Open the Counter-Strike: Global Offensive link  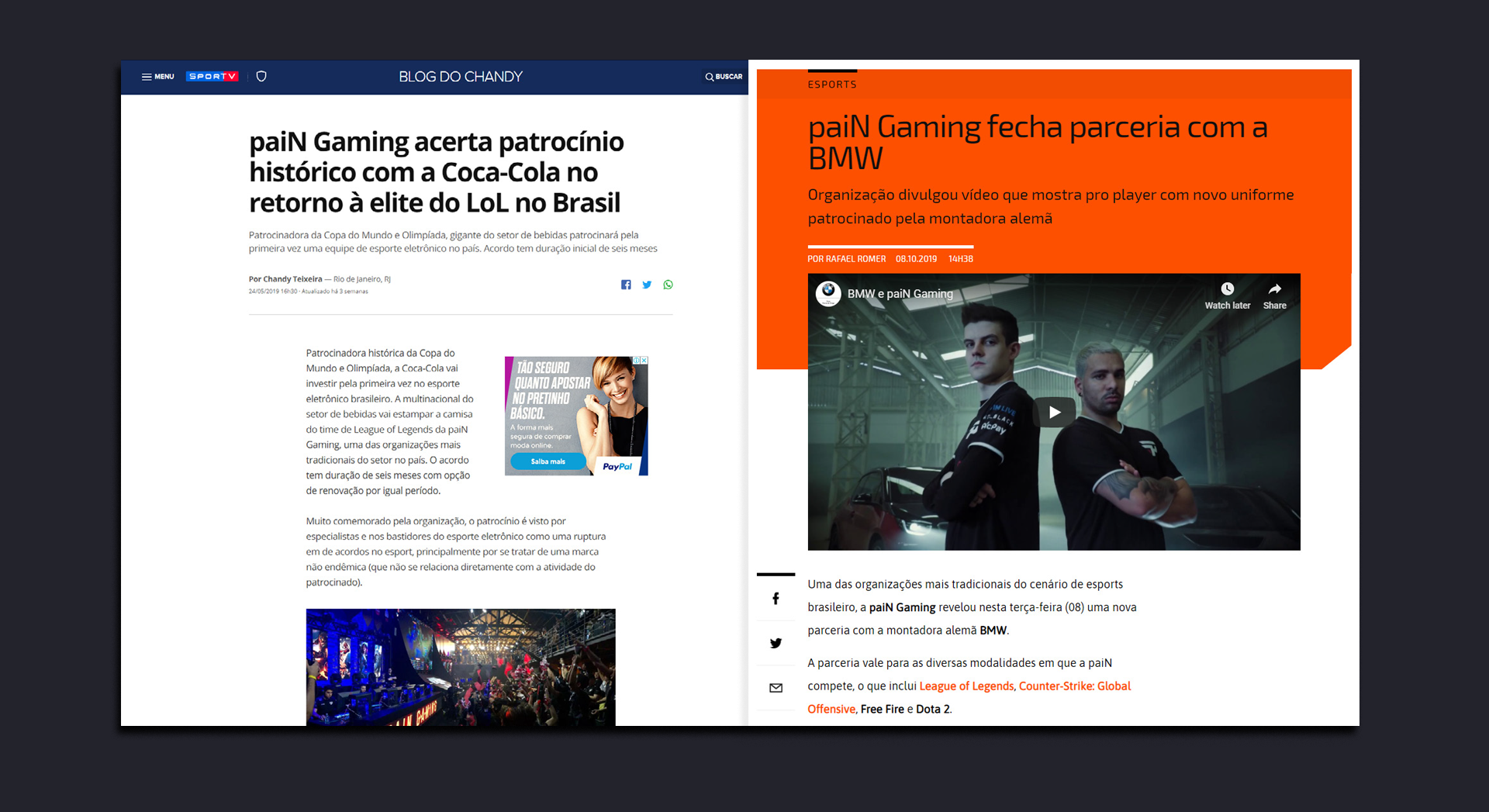tap(969, 697)
